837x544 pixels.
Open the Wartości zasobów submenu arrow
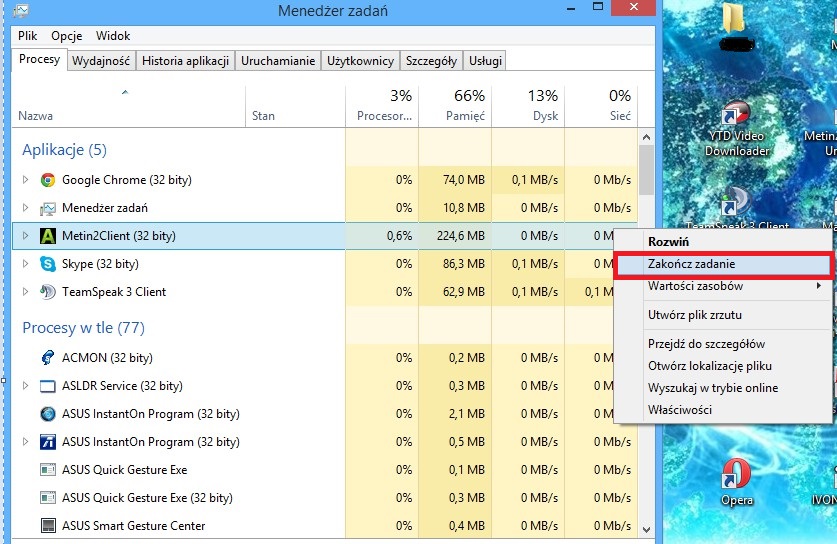818,286
